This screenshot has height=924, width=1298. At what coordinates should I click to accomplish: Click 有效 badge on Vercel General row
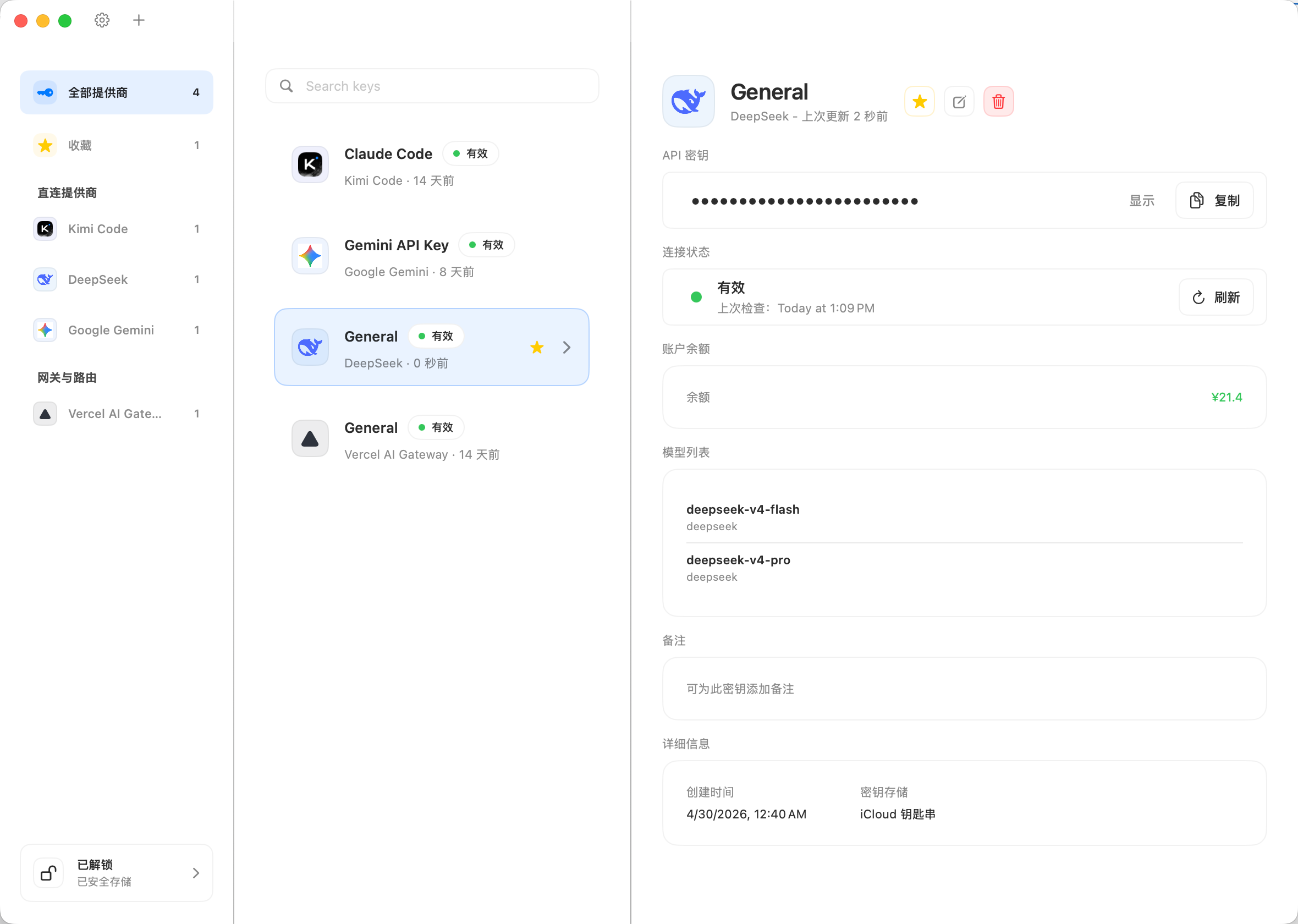(x=436, y=427)
